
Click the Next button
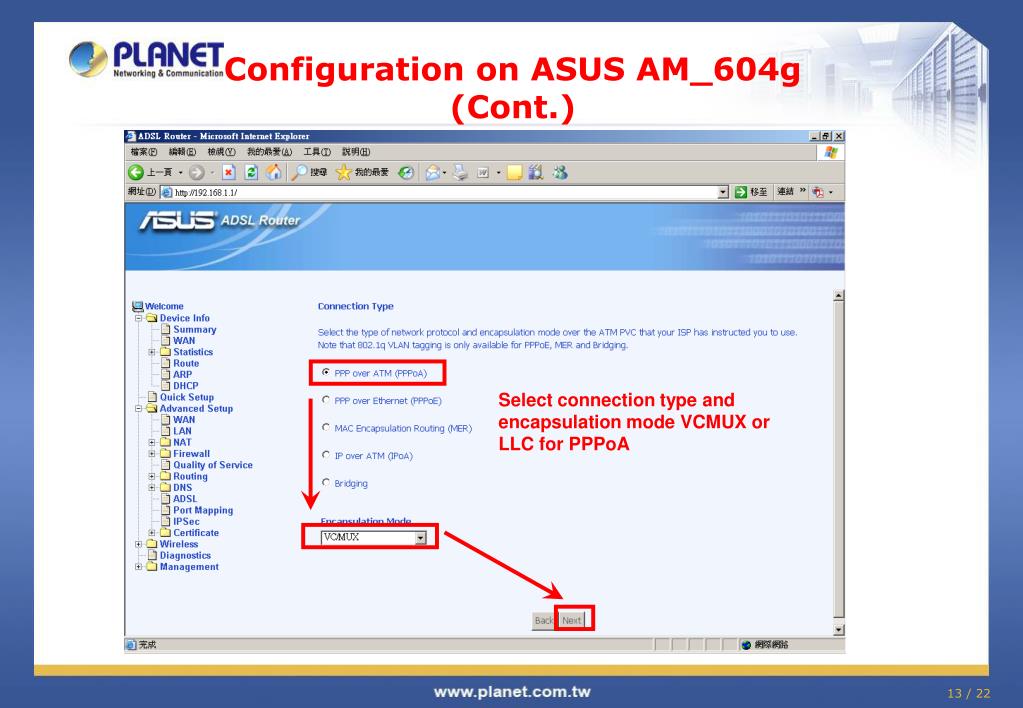point(572,620)
